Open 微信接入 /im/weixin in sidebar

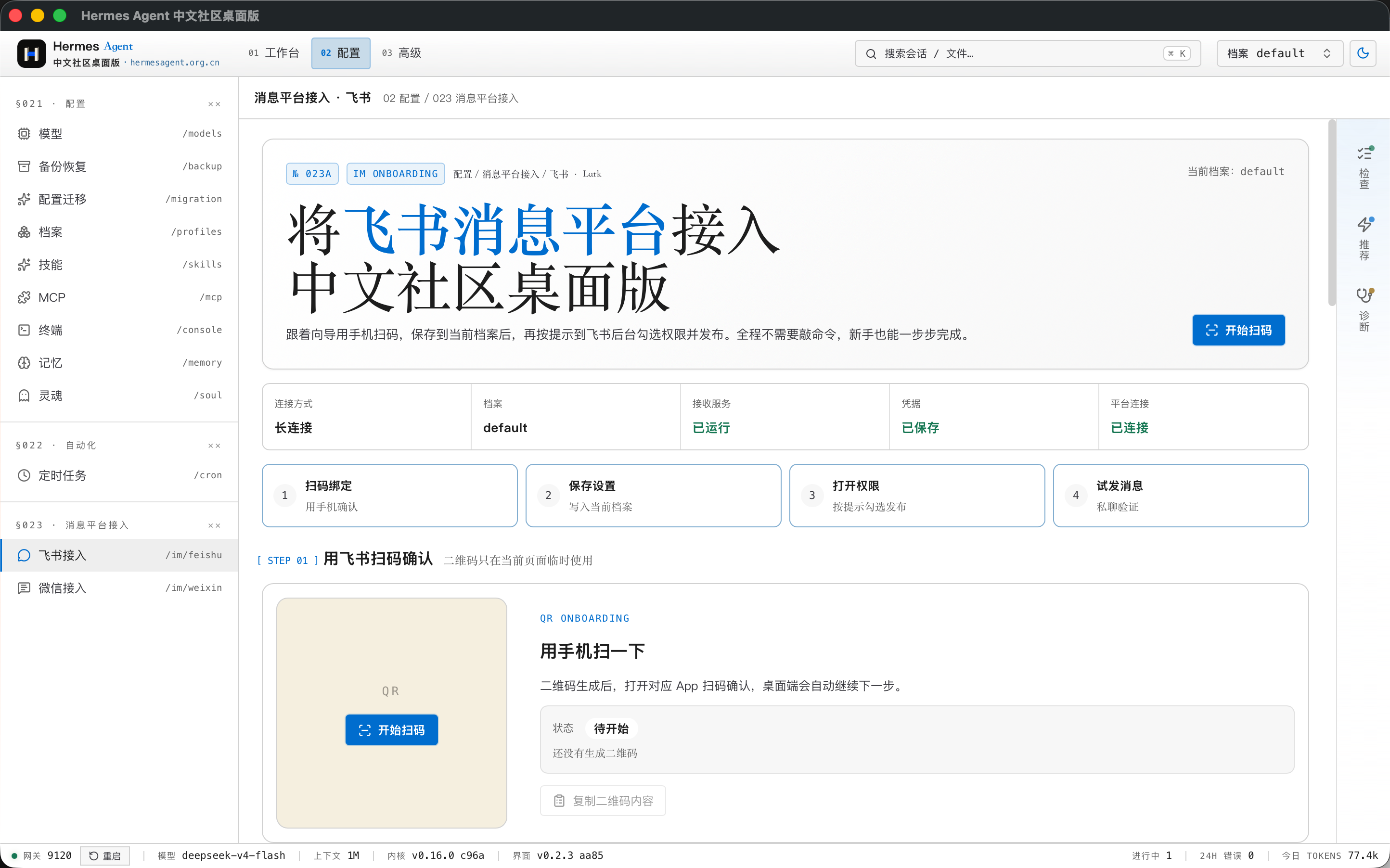119,588
